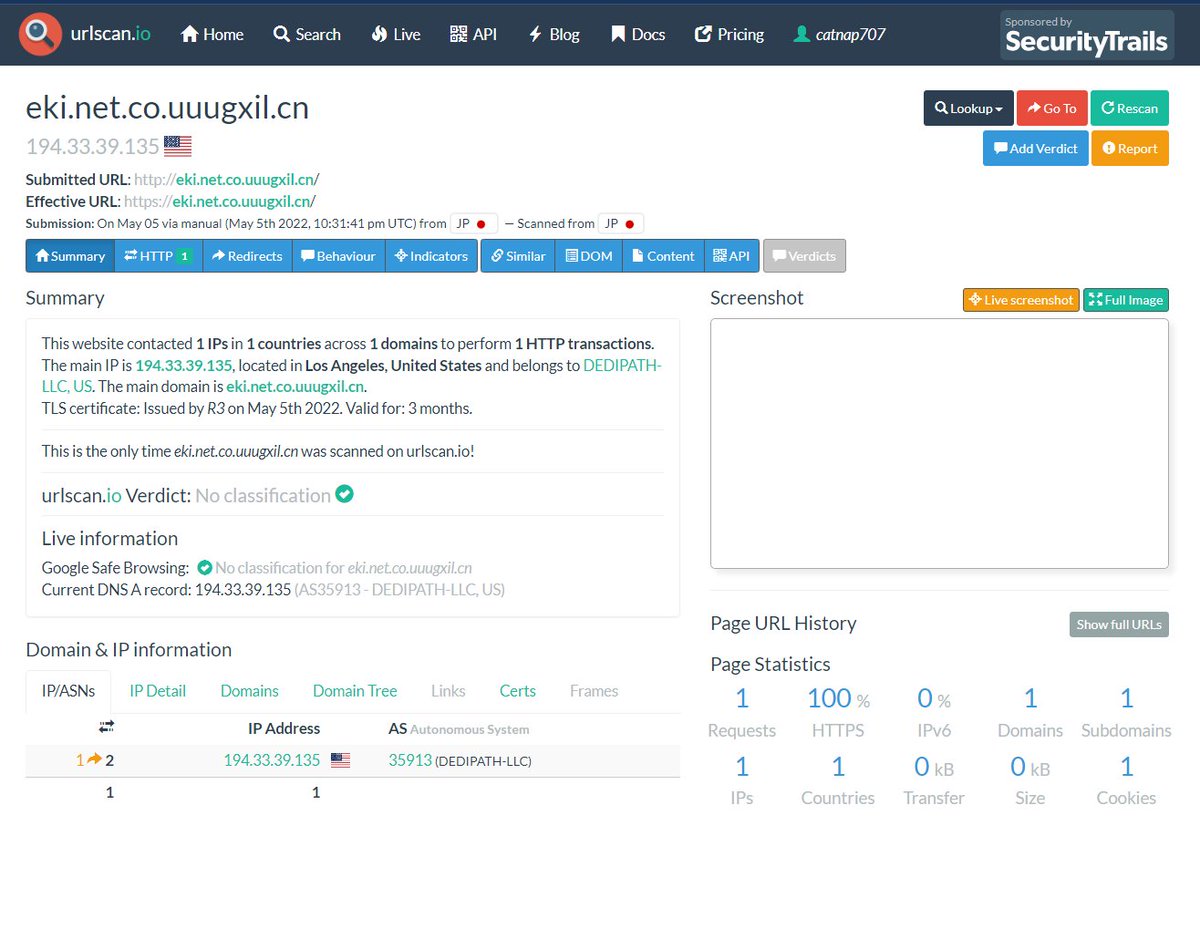This screenshot has width=1200, height=929.
Task: Switch to the HTTP tab
Action: 158,256
